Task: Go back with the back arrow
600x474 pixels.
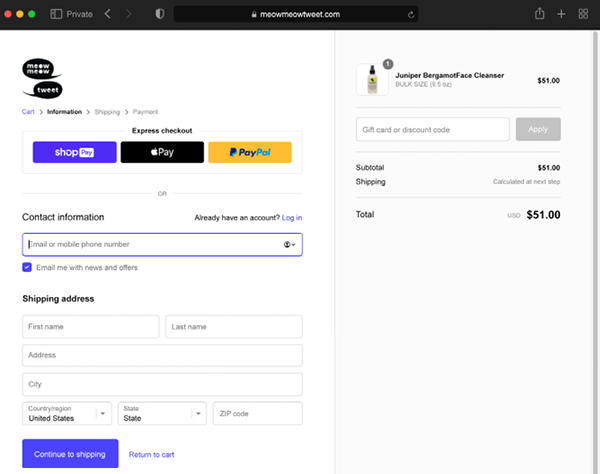Action: pyautogui.click(x=108, y=14)
